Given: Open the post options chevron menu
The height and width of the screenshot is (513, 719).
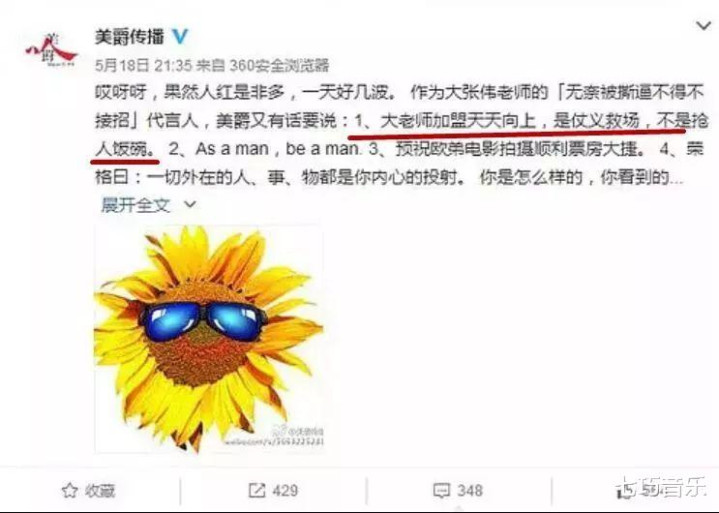Looking at the screenshot, I should pos(704,26).
